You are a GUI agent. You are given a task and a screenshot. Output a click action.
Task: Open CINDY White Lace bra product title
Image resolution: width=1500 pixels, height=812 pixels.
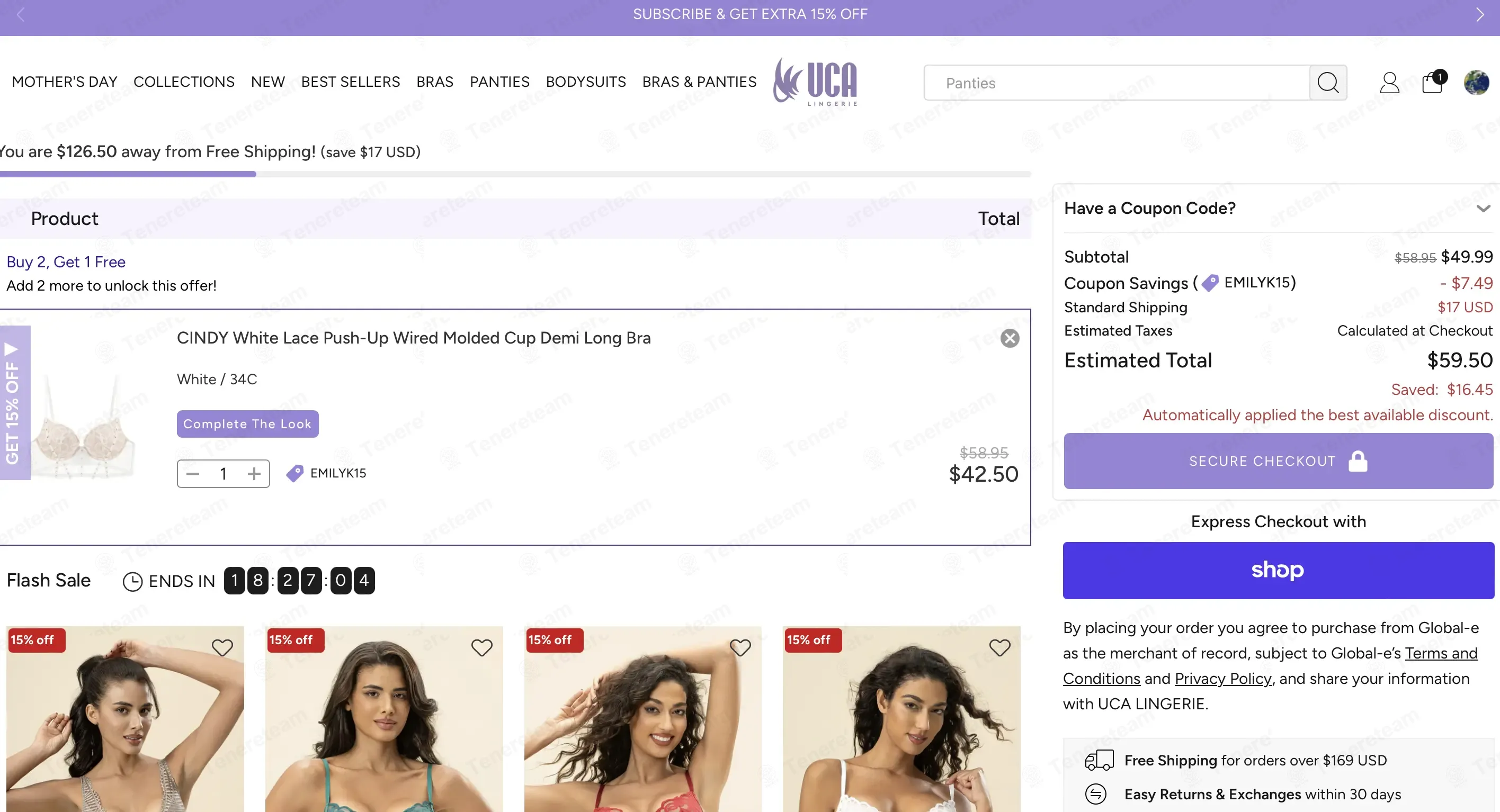414,338
